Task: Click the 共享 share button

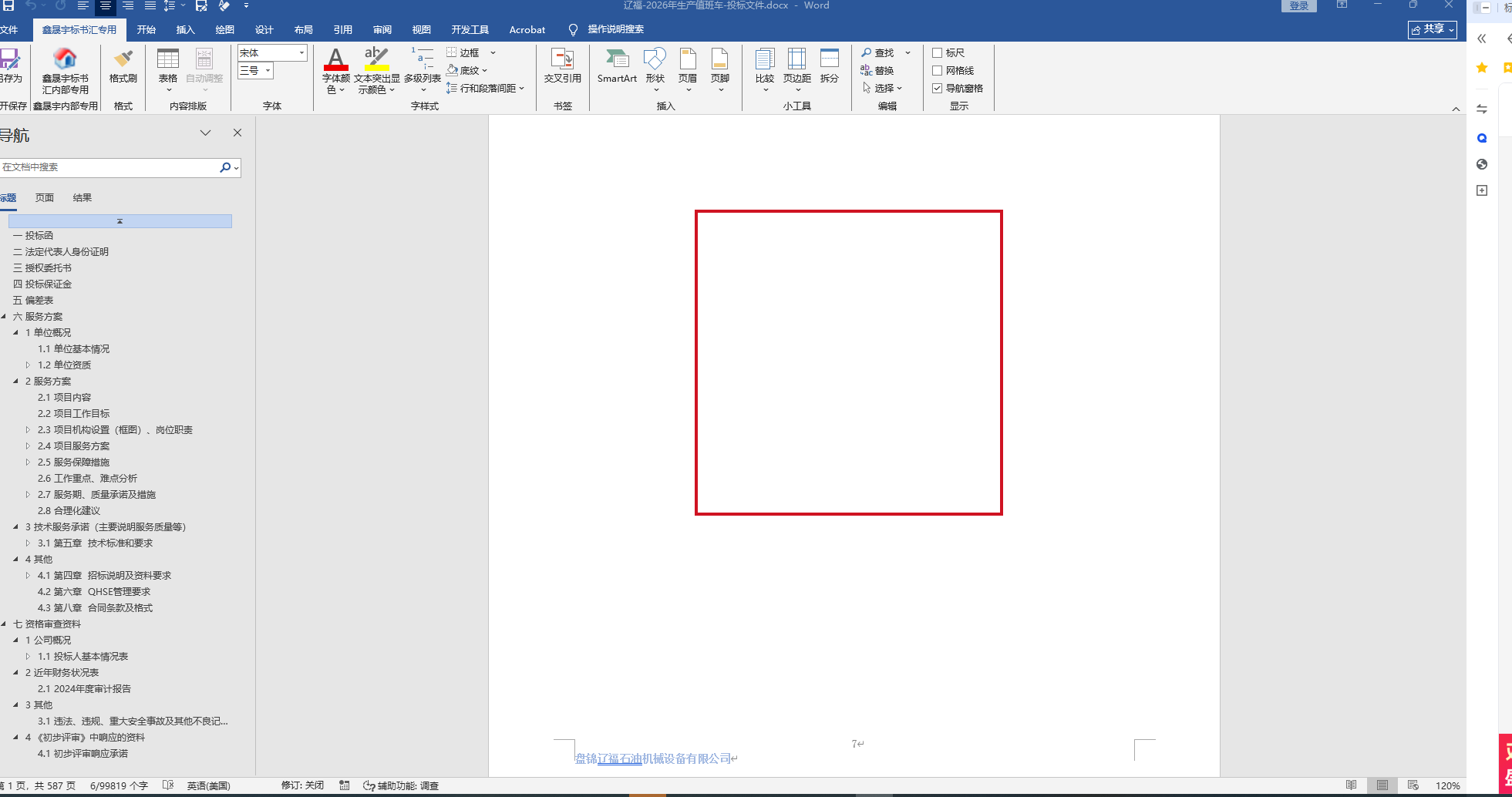Action: tap(1433, 29)
